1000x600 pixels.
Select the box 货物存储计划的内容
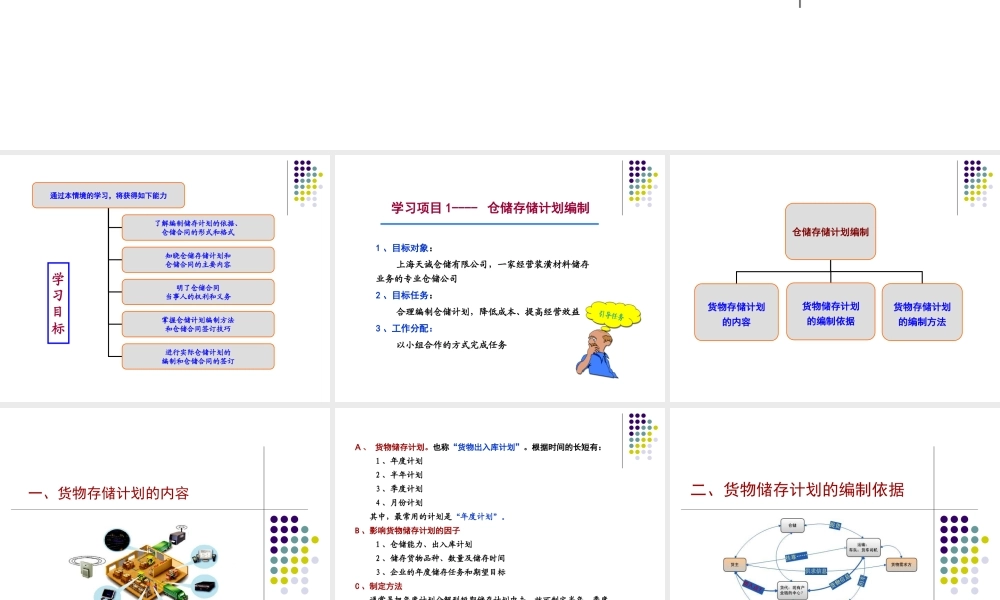736,312
